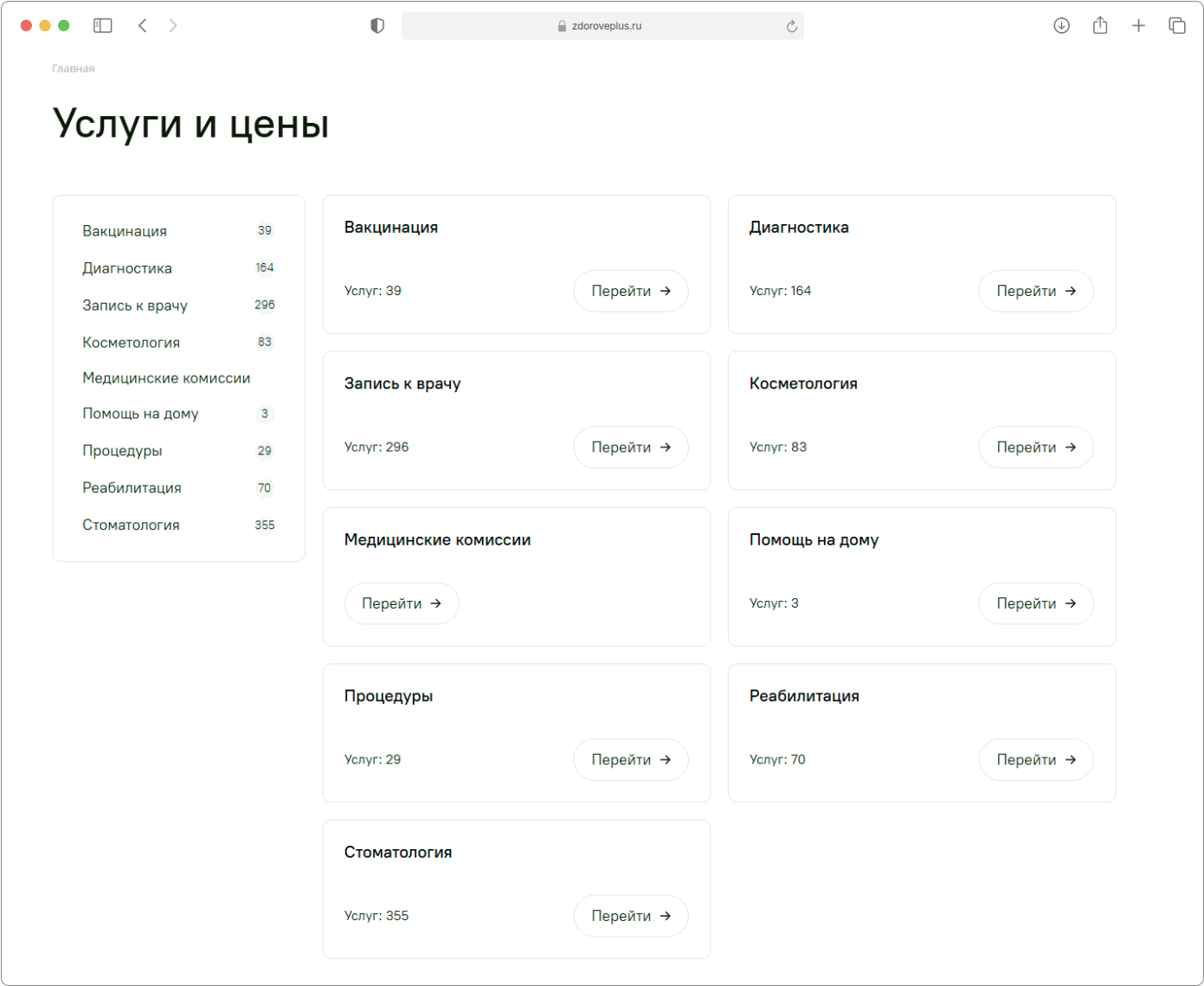Show the tab overview icon
This screenshot has width=1204, height=986.
pos(1177,26)
